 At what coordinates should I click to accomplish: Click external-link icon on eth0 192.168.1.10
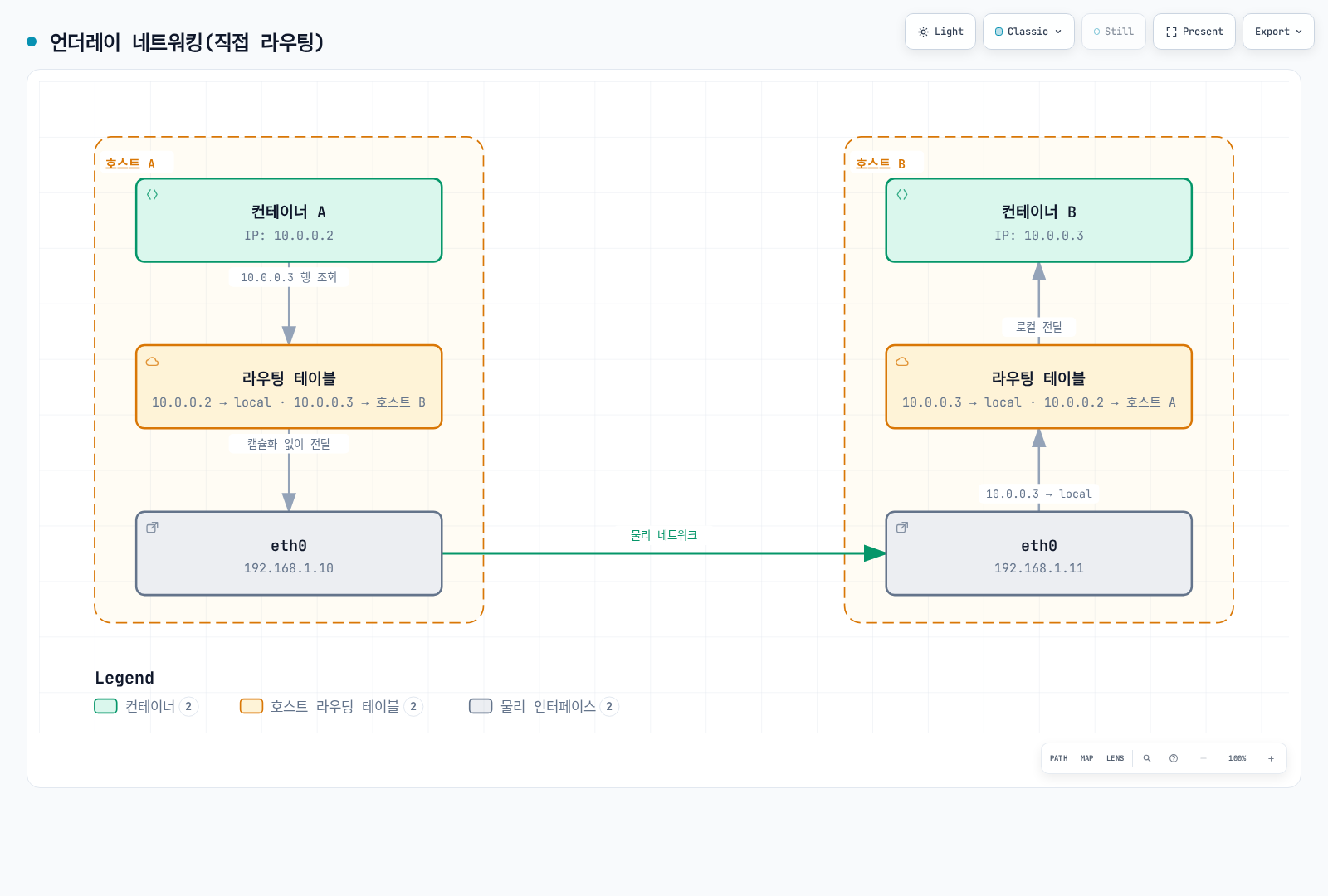[153, 528]
